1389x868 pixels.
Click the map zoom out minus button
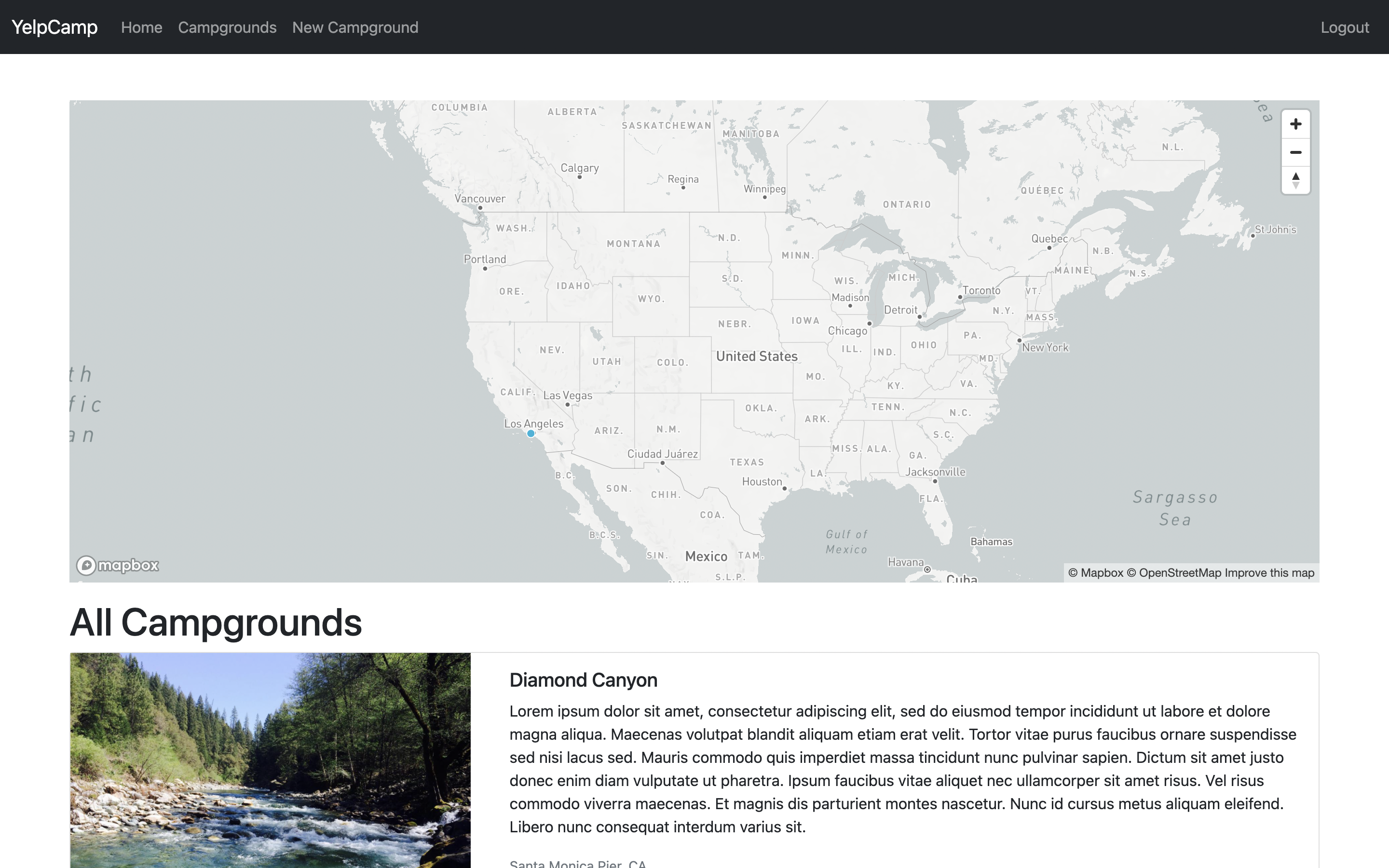(x=1295, y=152)
